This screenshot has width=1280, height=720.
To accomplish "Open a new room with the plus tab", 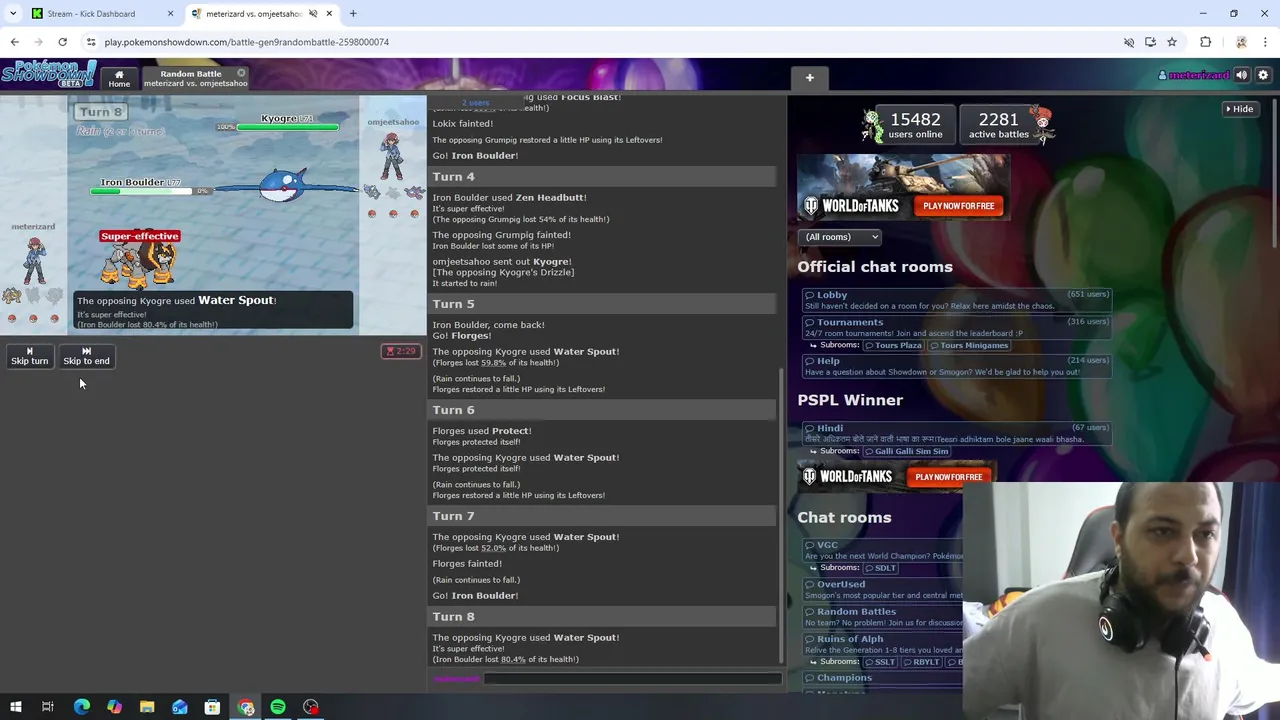I will coord(810,77).
